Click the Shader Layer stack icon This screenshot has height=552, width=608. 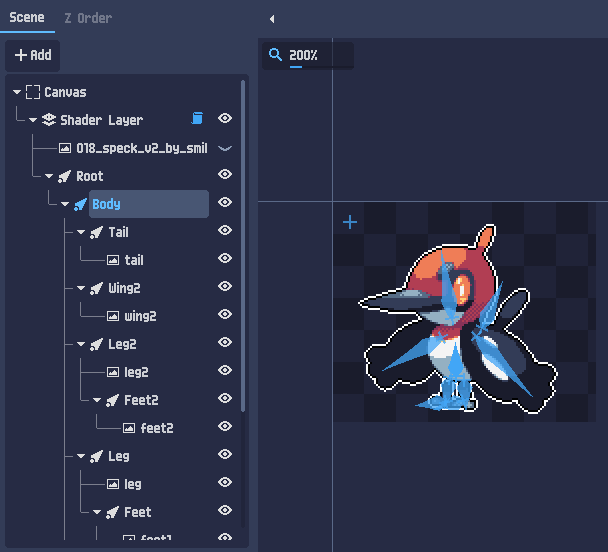(49, 120)
